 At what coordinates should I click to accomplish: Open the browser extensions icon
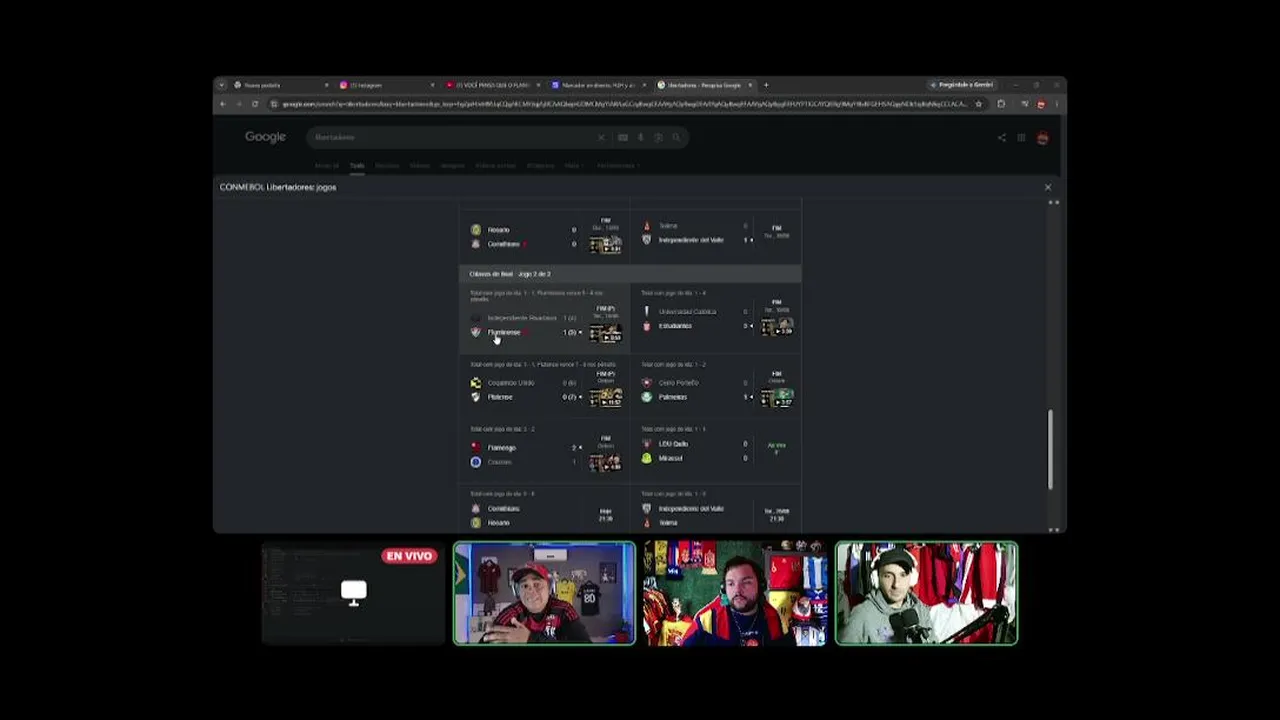tap(1001, 104)
